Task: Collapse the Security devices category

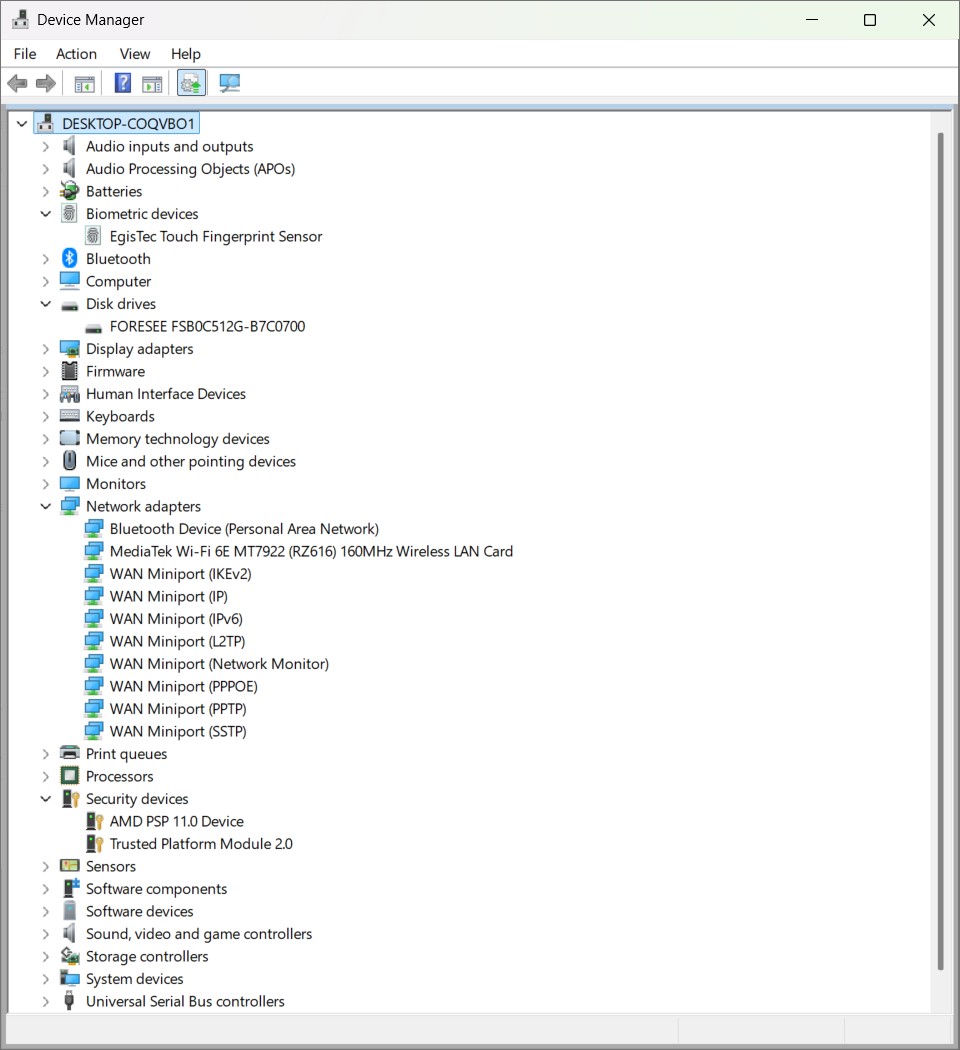Action: click(45, 799)
